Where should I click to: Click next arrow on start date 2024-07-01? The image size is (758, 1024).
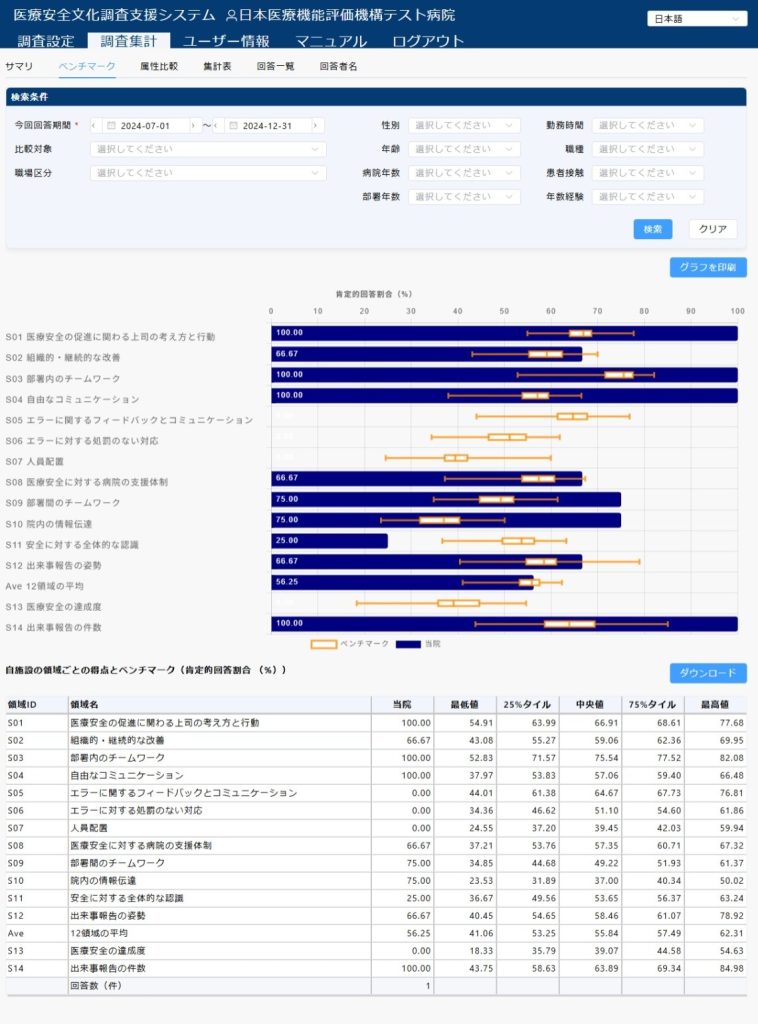194,126
